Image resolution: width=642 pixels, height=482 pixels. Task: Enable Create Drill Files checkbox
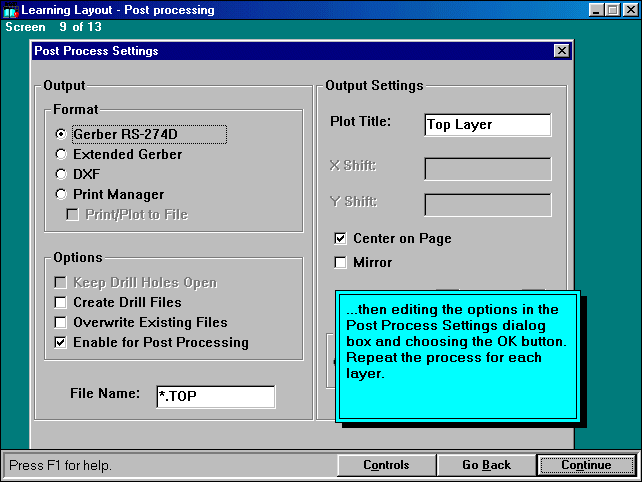click(x=62, y=302)
